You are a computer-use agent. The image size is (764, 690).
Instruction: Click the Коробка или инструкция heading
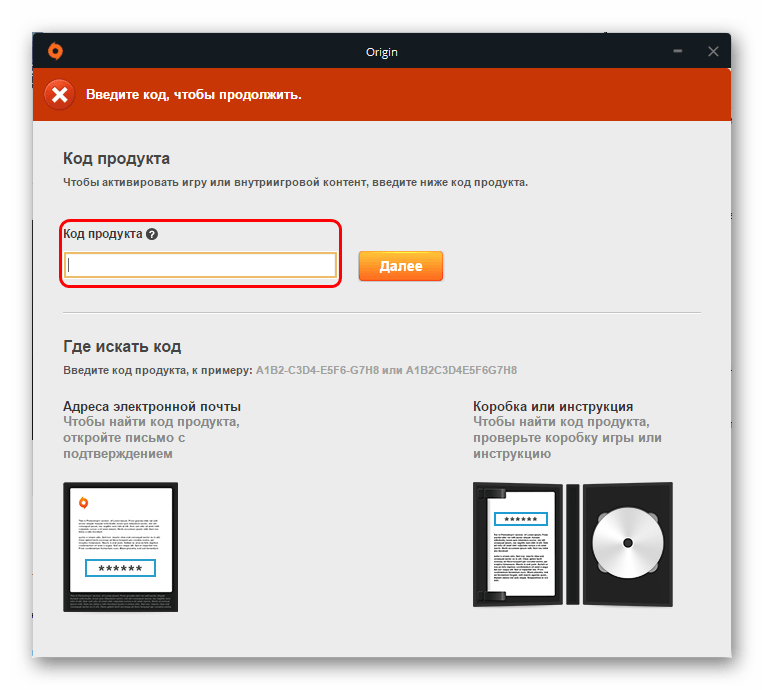[553, 406]
